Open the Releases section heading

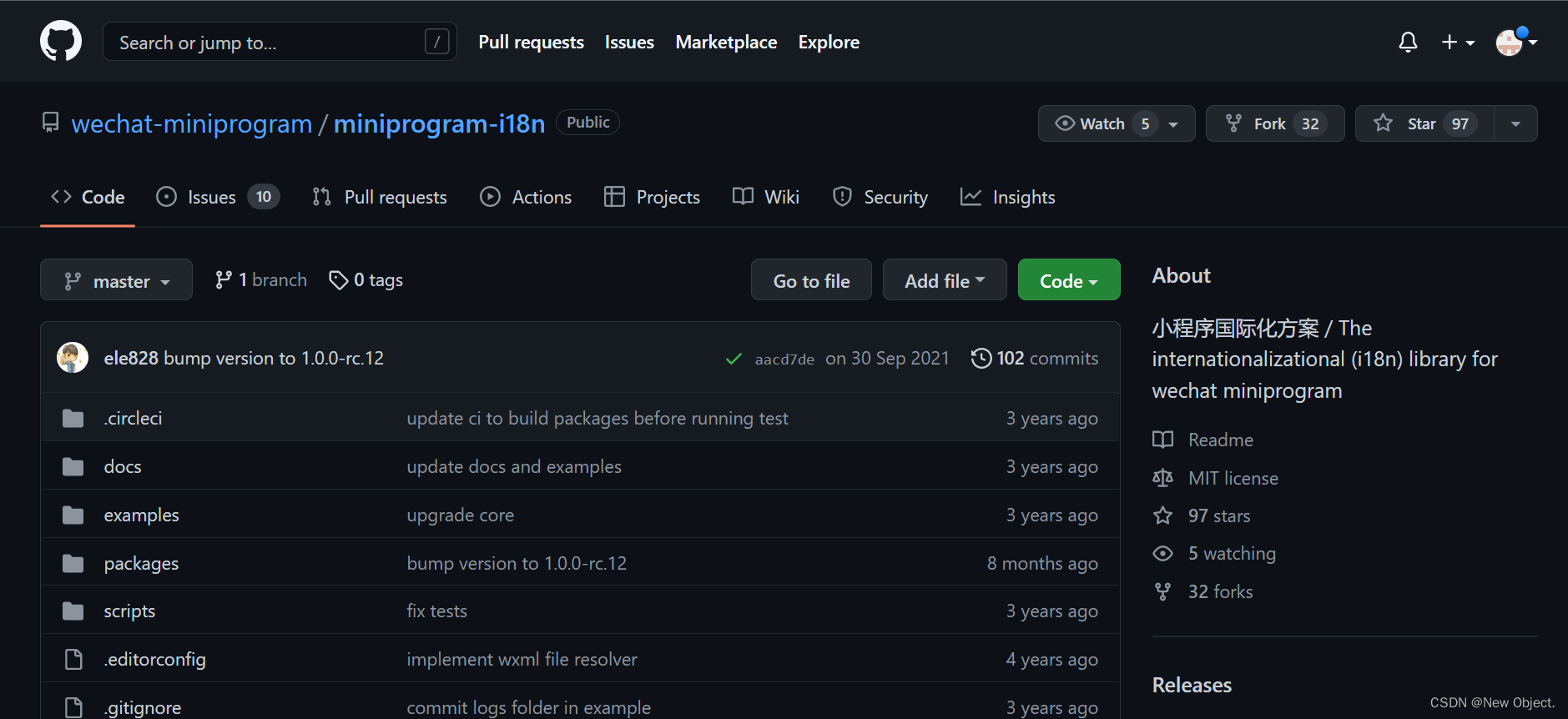[1192, 685]
